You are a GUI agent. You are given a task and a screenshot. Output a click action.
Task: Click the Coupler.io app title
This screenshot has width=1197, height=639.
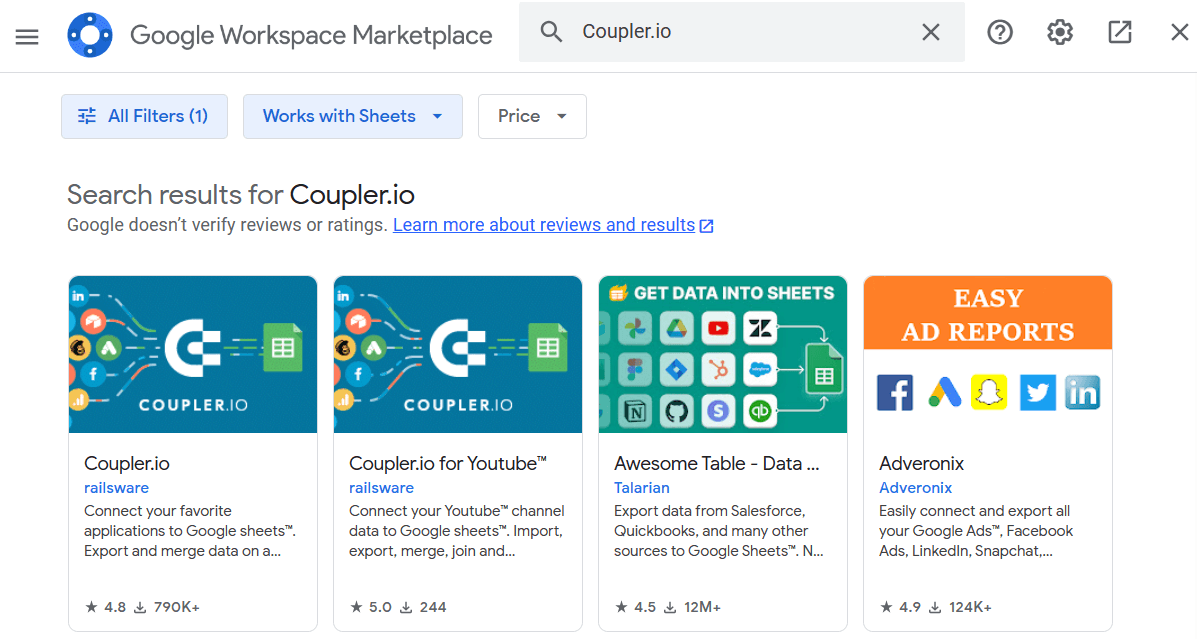(x=127, y=463)
